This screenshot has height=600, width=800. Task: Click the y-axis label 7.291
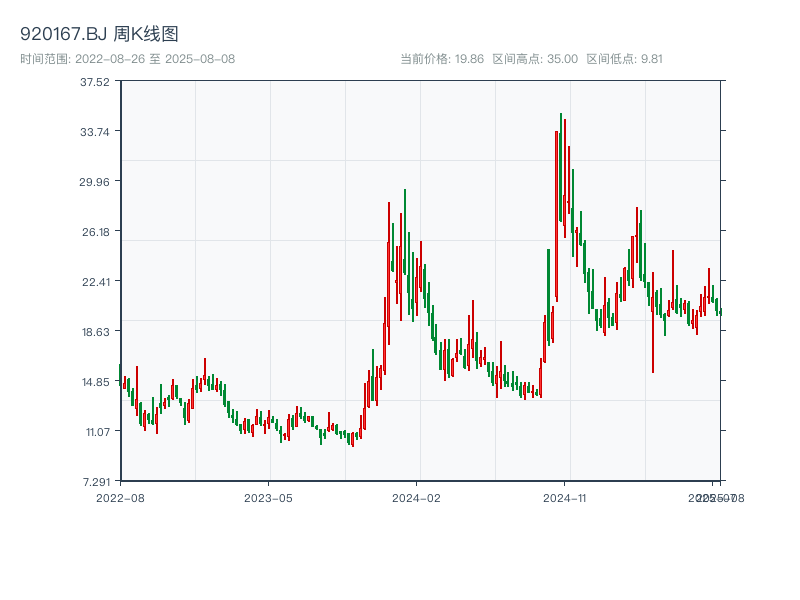click(97, 482)
